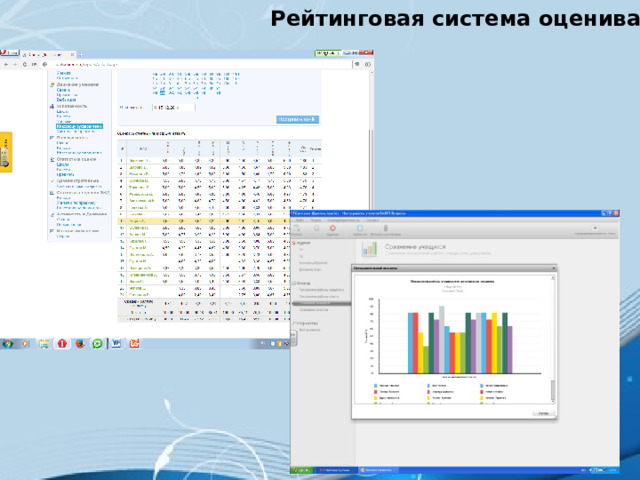Click the date input field beside the calendar

pos(173,107)
